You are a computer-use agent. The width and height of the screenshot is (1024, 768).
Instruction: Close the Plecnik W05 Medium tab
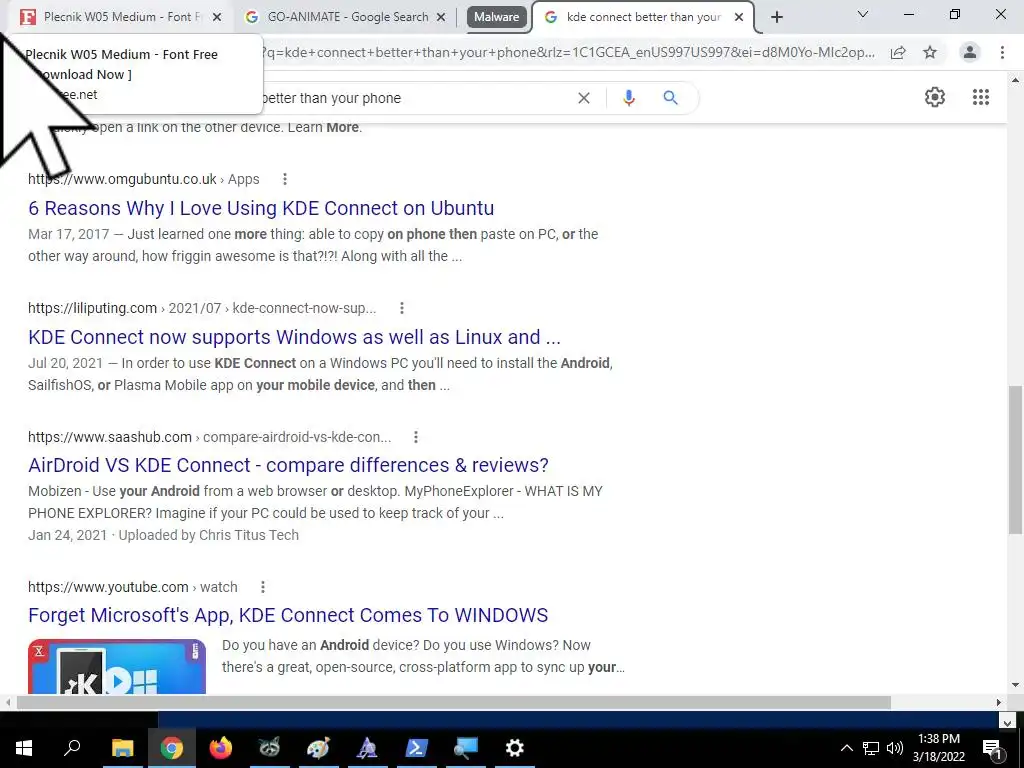click(x=217, y=18)
